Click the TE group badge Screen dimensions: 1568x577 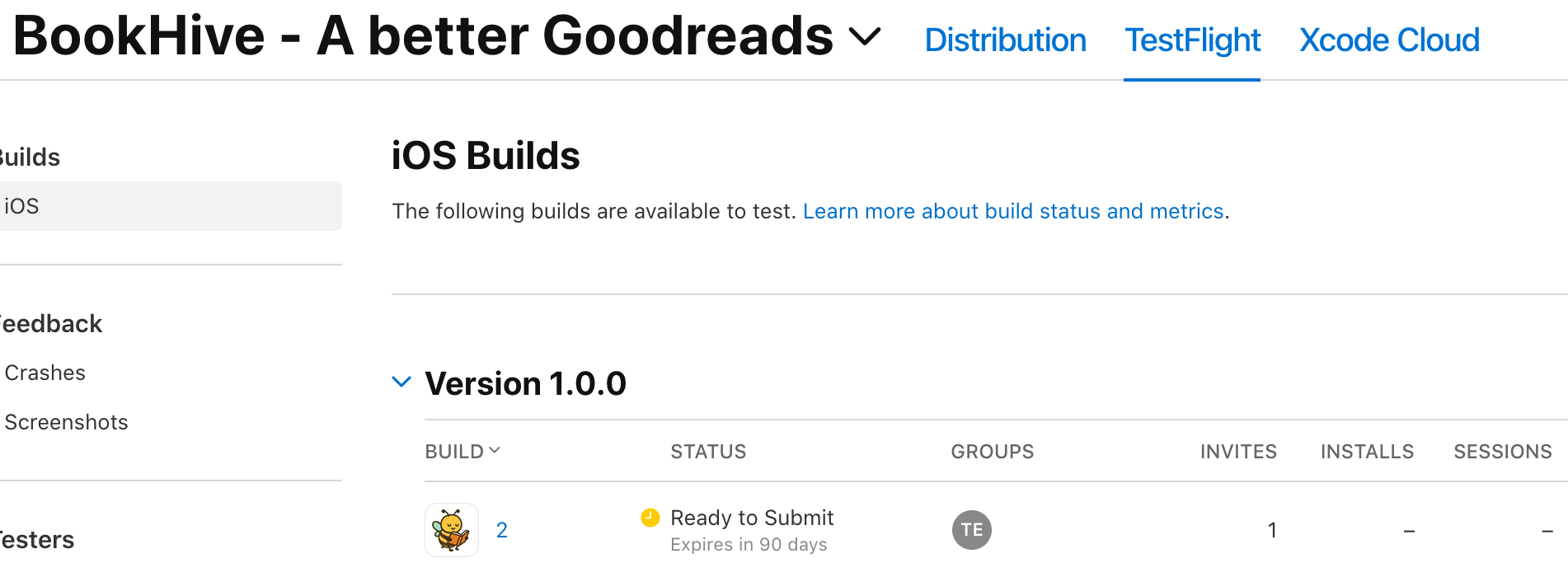point(971,530)
